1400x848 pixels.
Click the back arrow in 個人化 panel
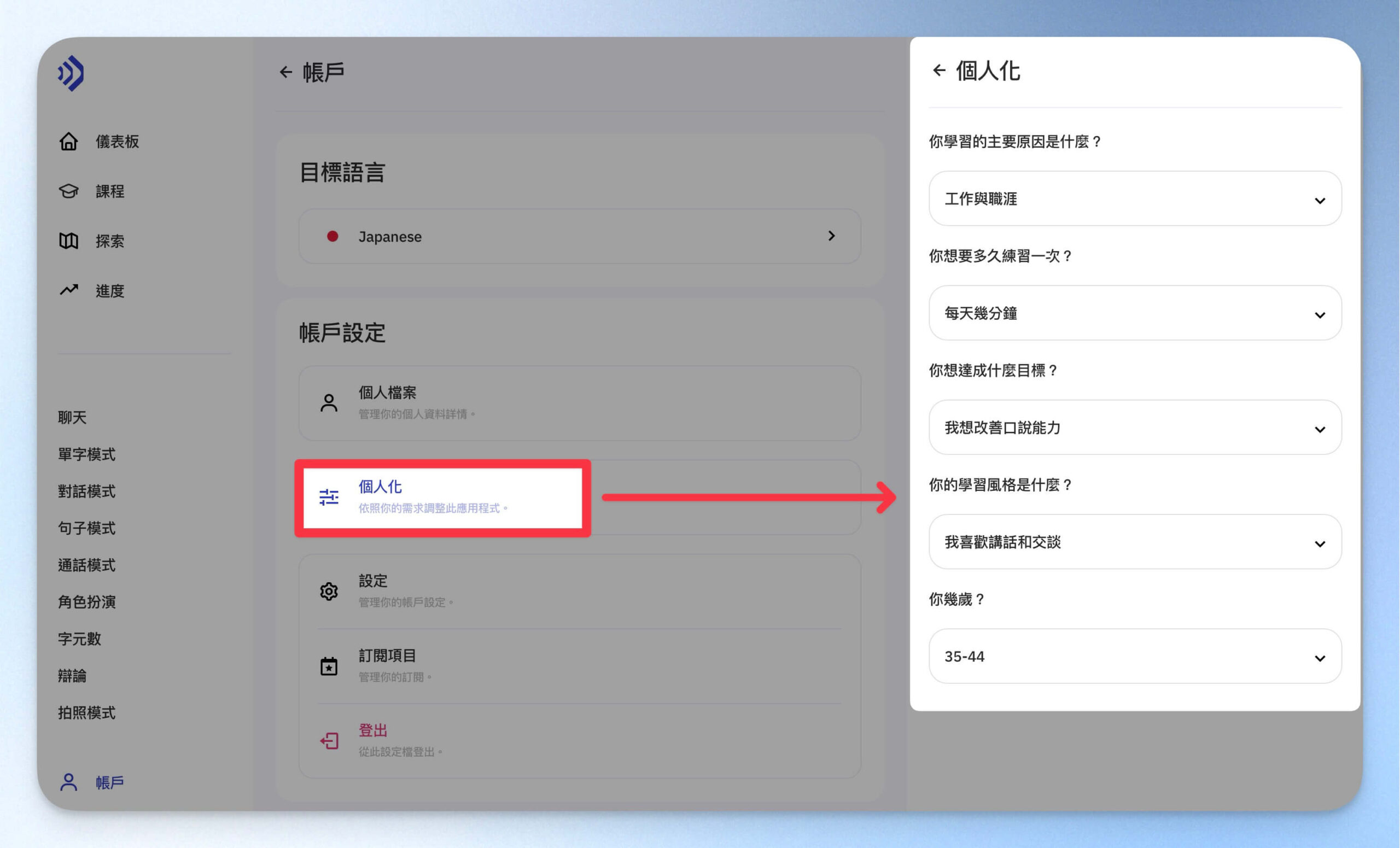(x=939, y=71)
